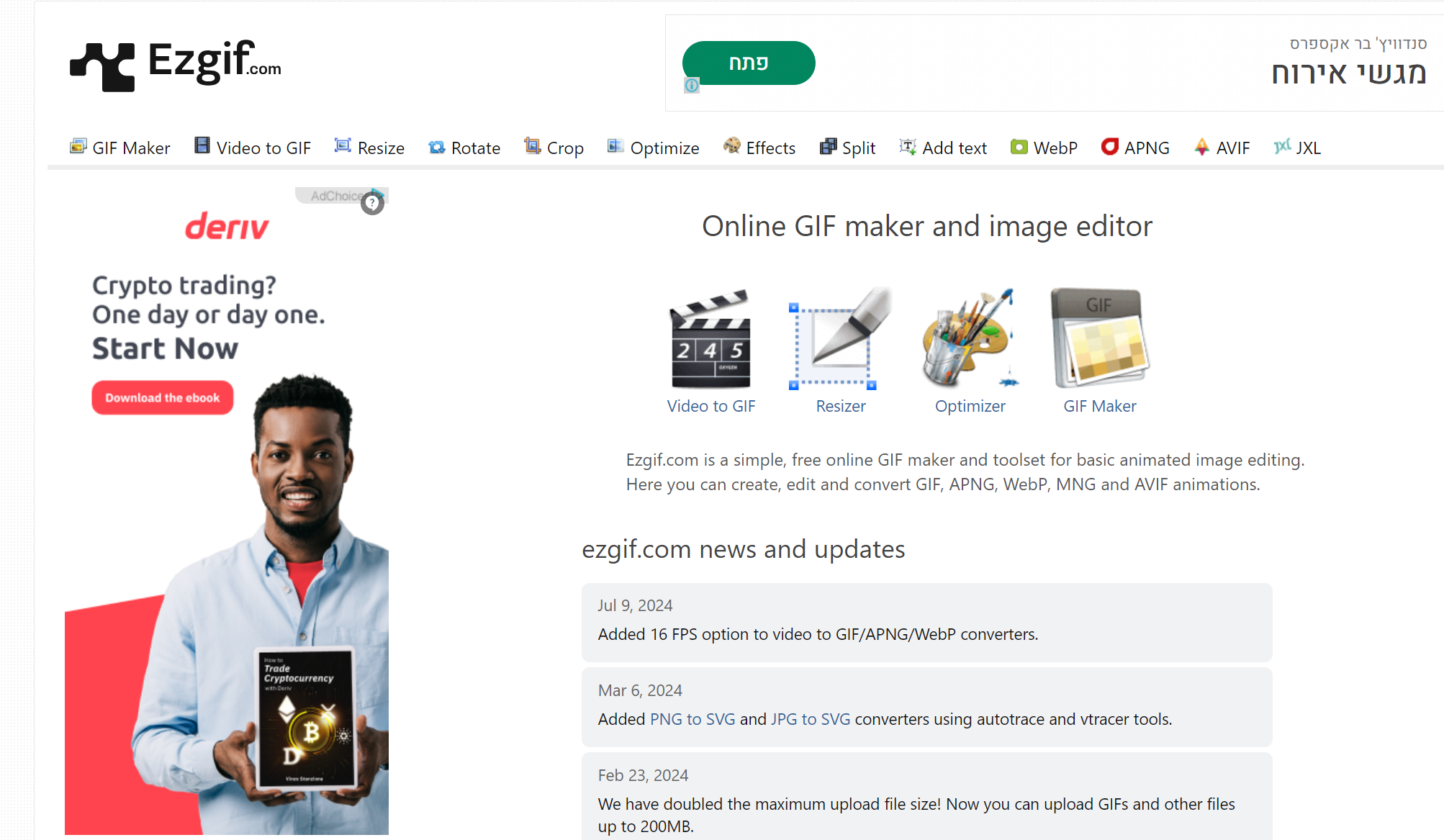Click the Crop menu icon
Image resolution: width=1444 pixels, height=840 pixels.
coord(532,146)
